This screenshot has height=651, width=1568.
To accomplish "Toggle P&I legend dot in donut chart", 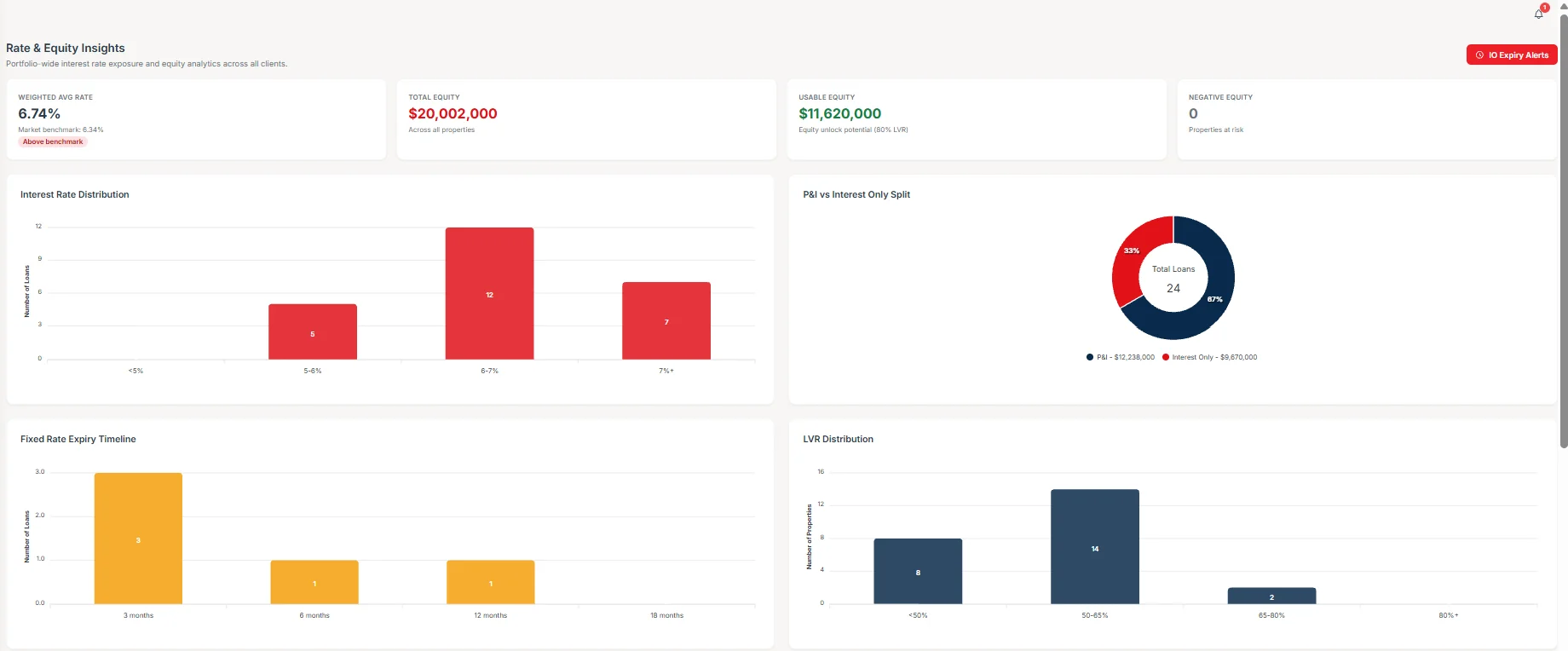I will pos(1090,357).
